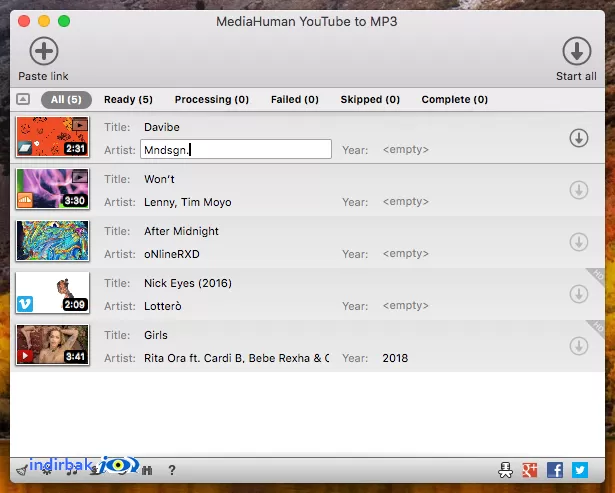
Task: Click the broom cleanup icon
Action: 22,470
